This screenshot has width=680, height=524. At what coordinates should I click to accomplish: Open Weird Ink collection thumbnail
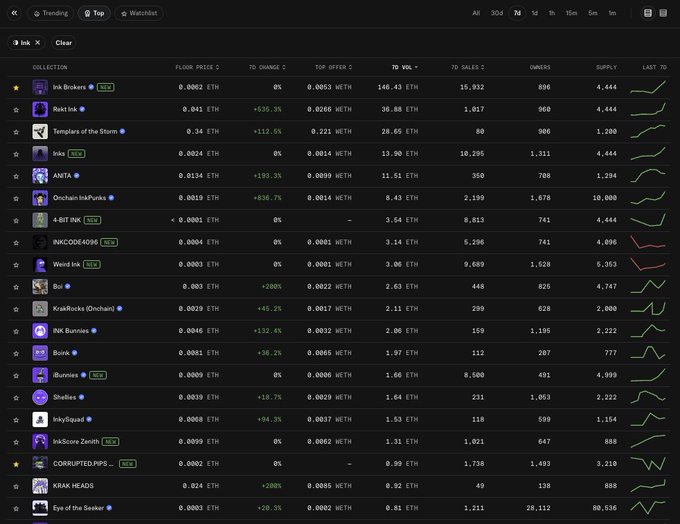pos(40,264)
